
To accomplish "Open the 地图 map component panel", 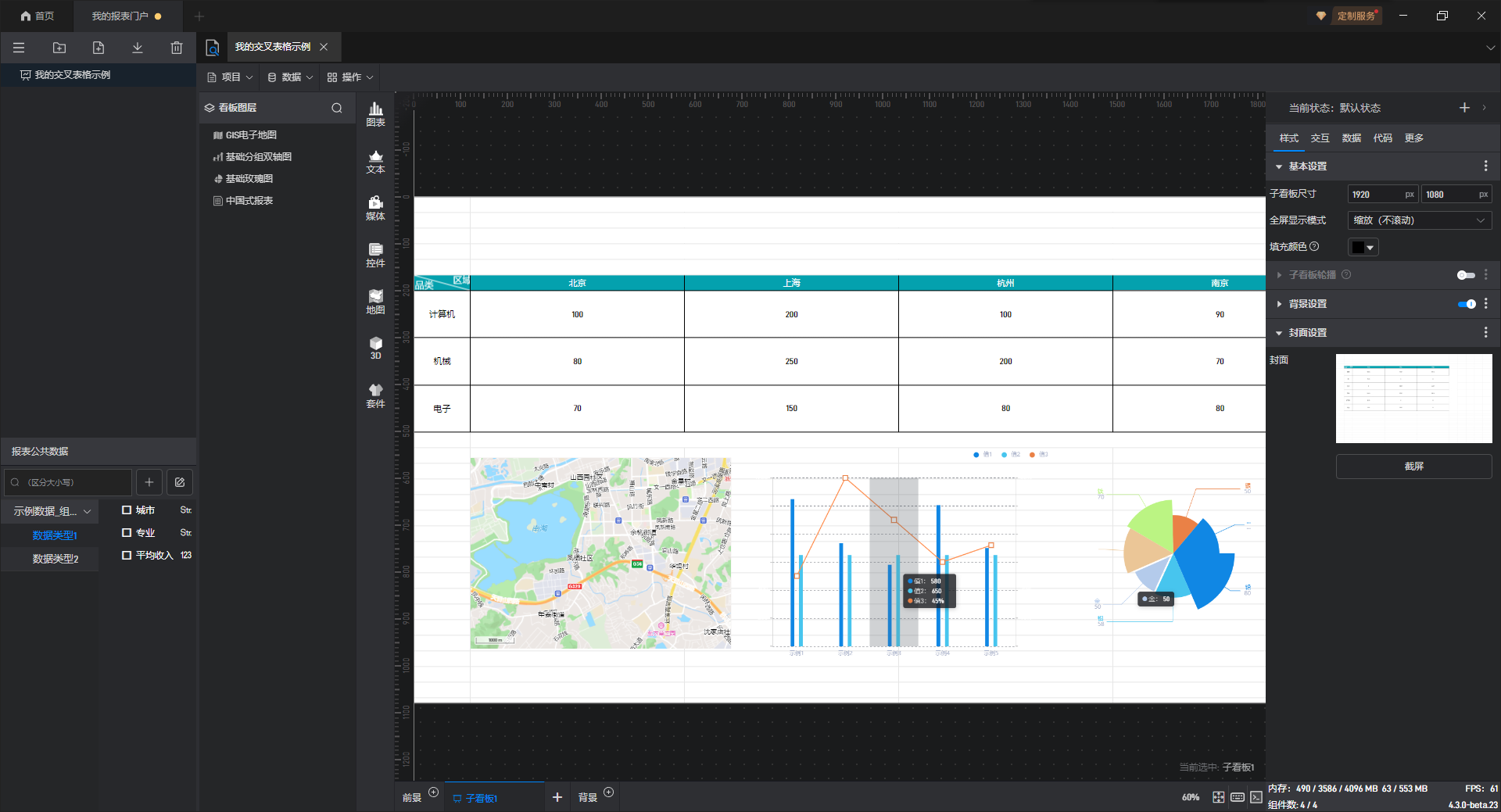I will click(375, 302).
